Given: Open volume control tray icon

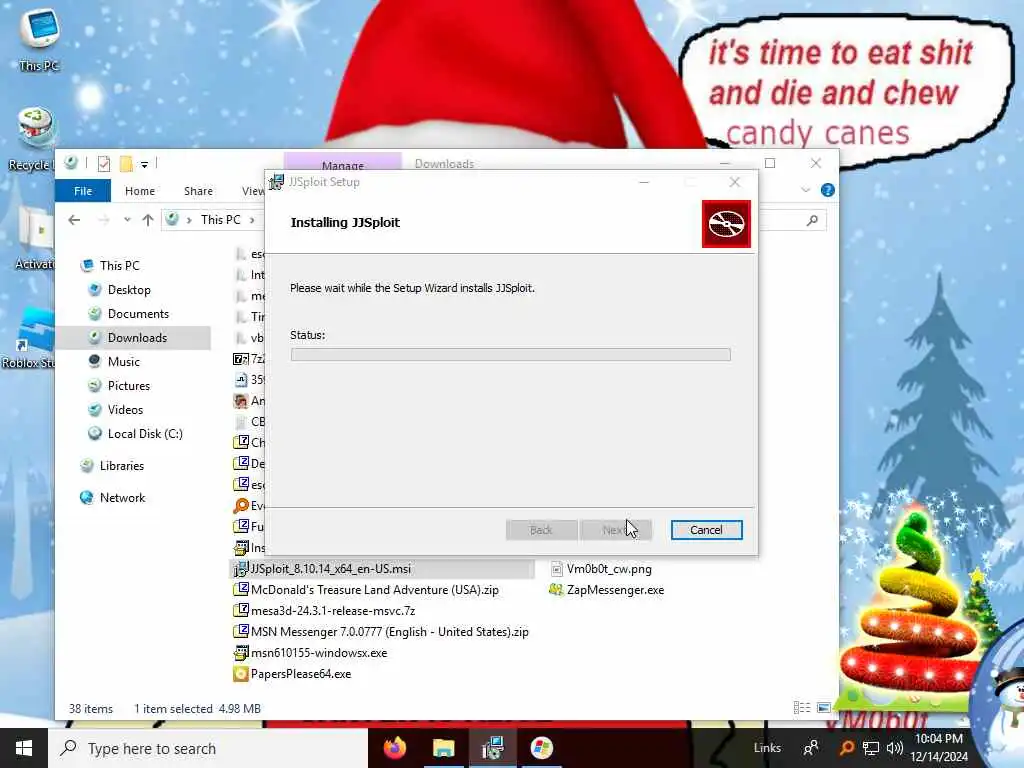Looking at the screenshot, I should point(895,748).
